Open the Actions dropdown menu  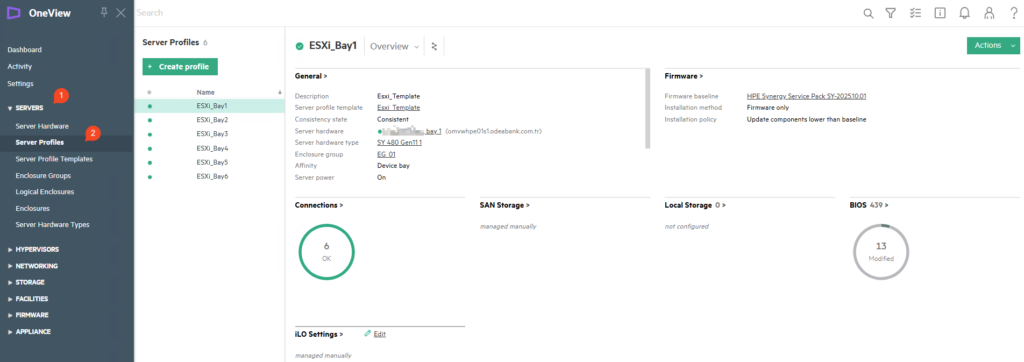tap(993, 46)
